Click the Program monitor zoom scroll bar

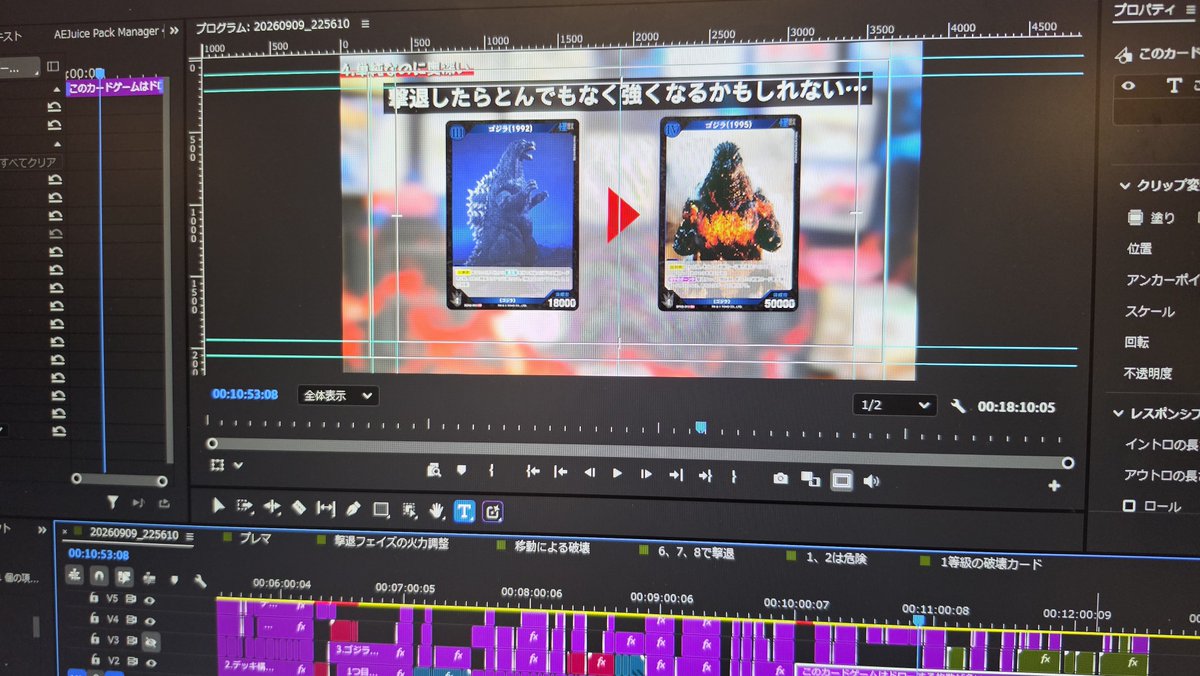pos(640,452)
